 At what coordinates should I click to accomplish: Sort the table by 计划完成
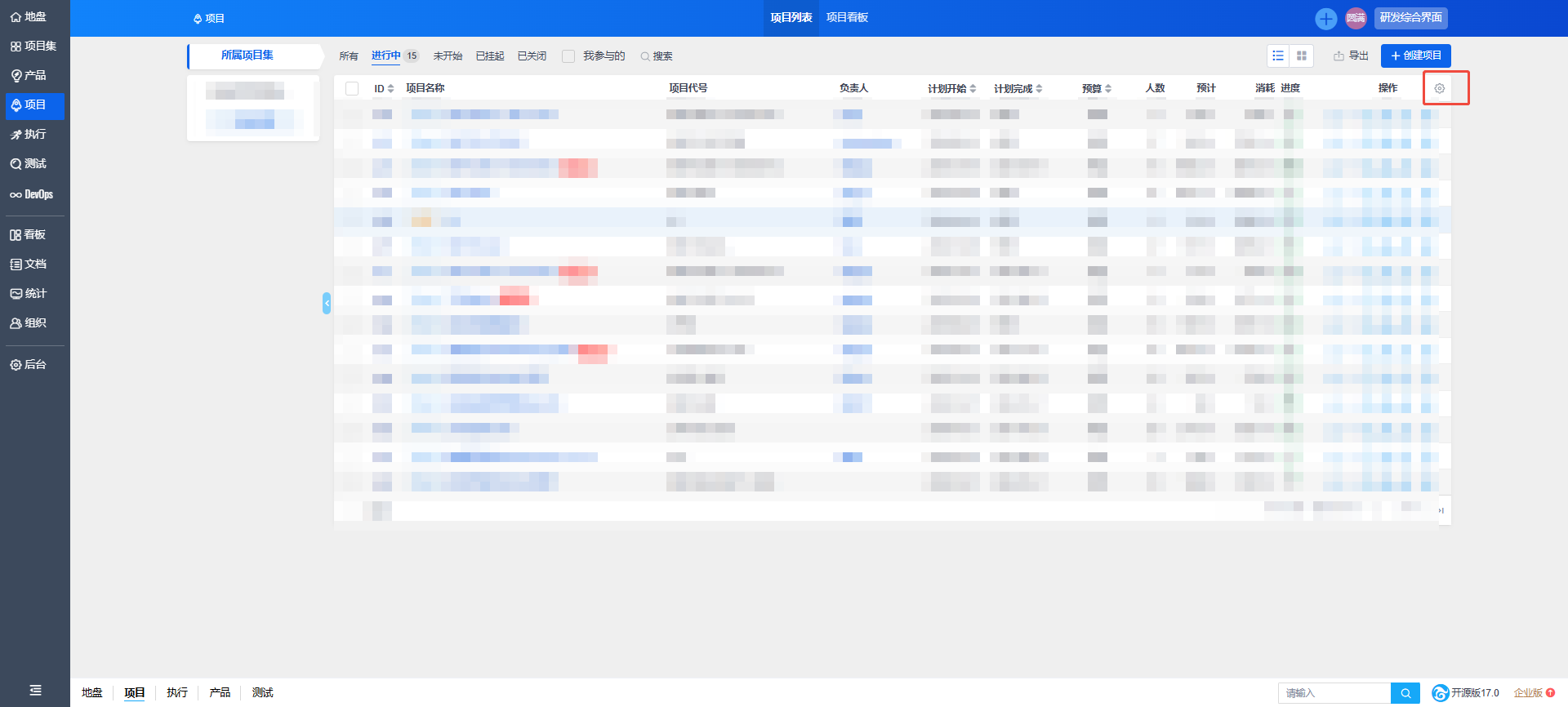[1018, 88]
